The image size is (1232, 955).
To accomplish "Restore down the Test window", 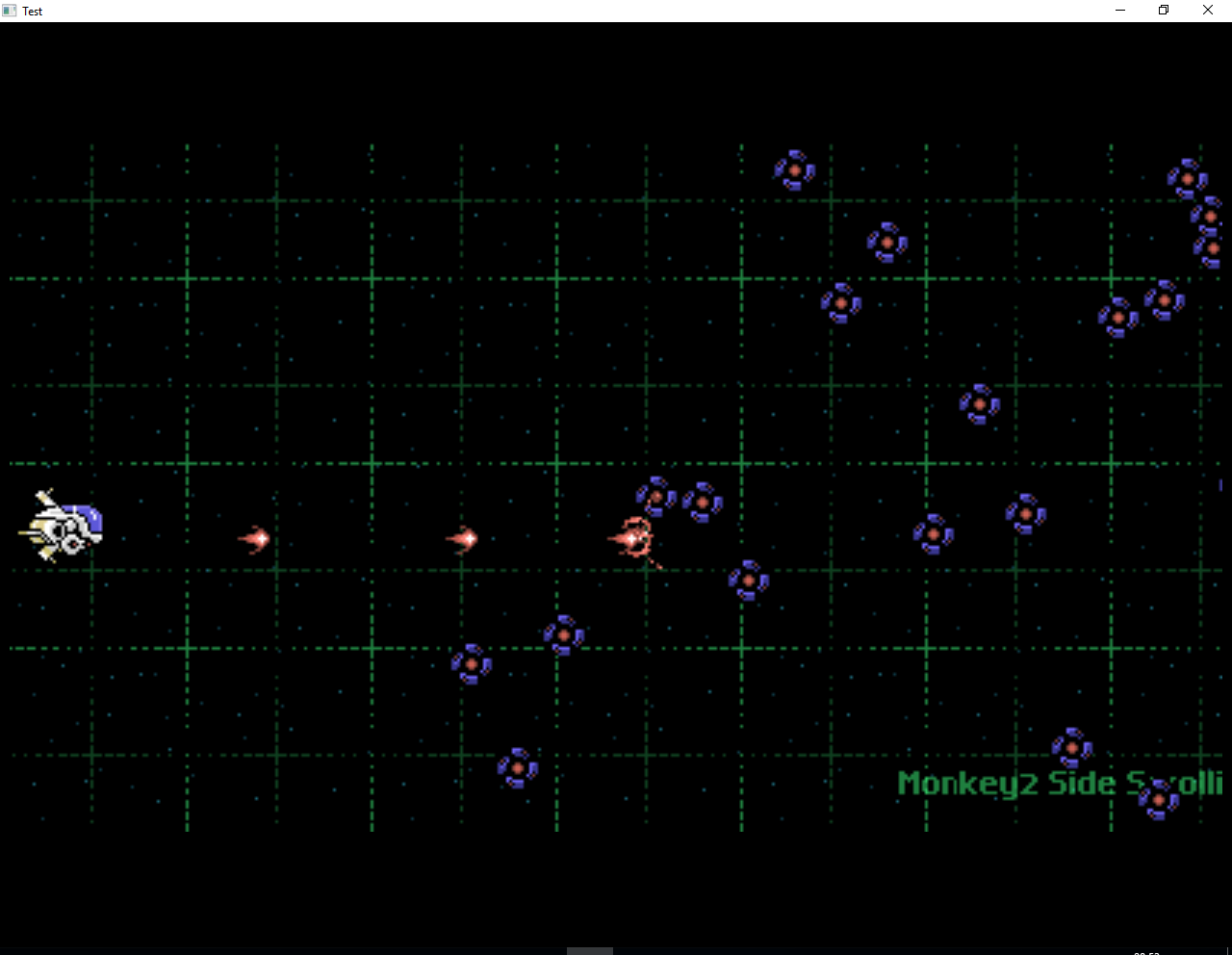I will tap(1164, 11).
